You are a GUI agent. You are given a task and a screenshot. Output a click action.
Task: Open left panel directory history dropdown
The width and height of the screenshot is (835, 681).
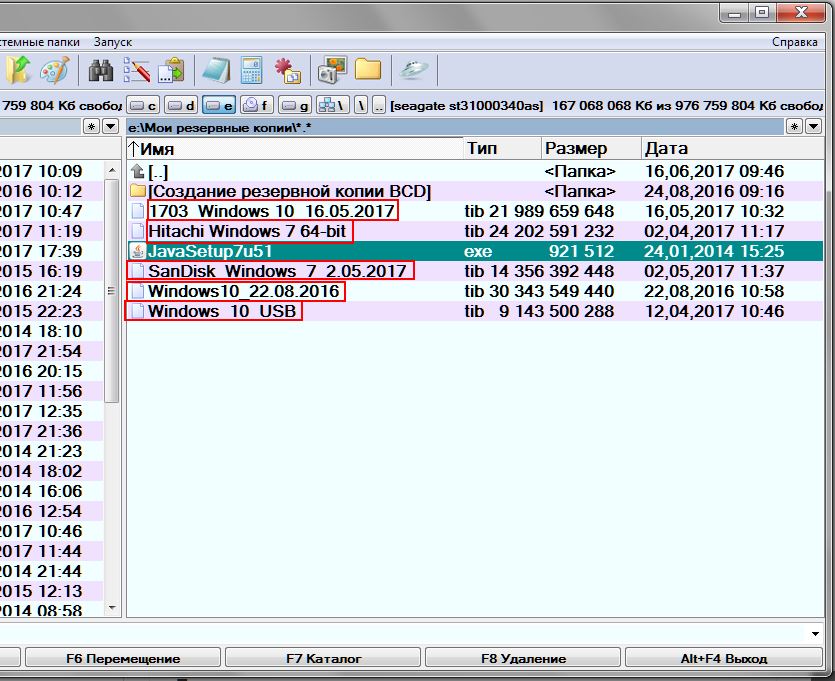tap(110, 127)
